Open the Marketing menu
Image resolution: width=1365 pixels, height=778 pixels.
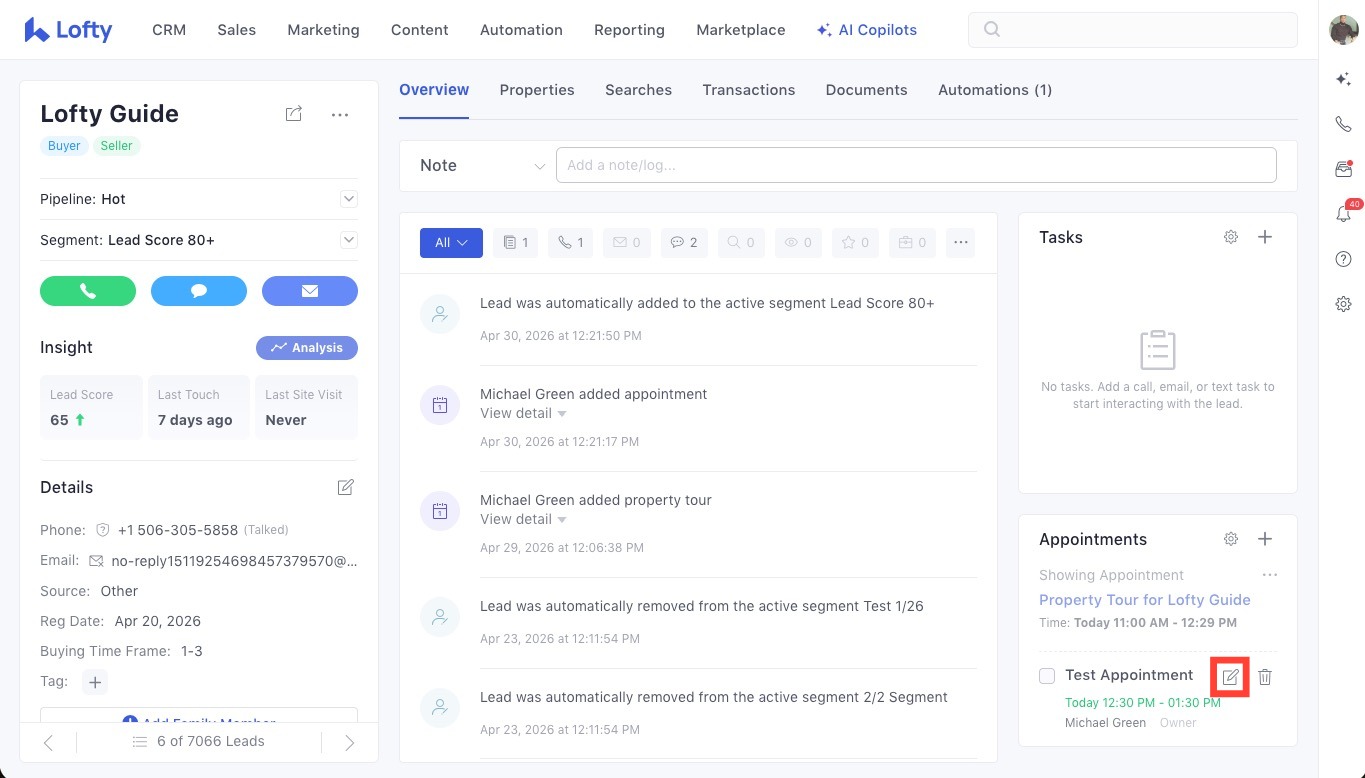[323, 30]
